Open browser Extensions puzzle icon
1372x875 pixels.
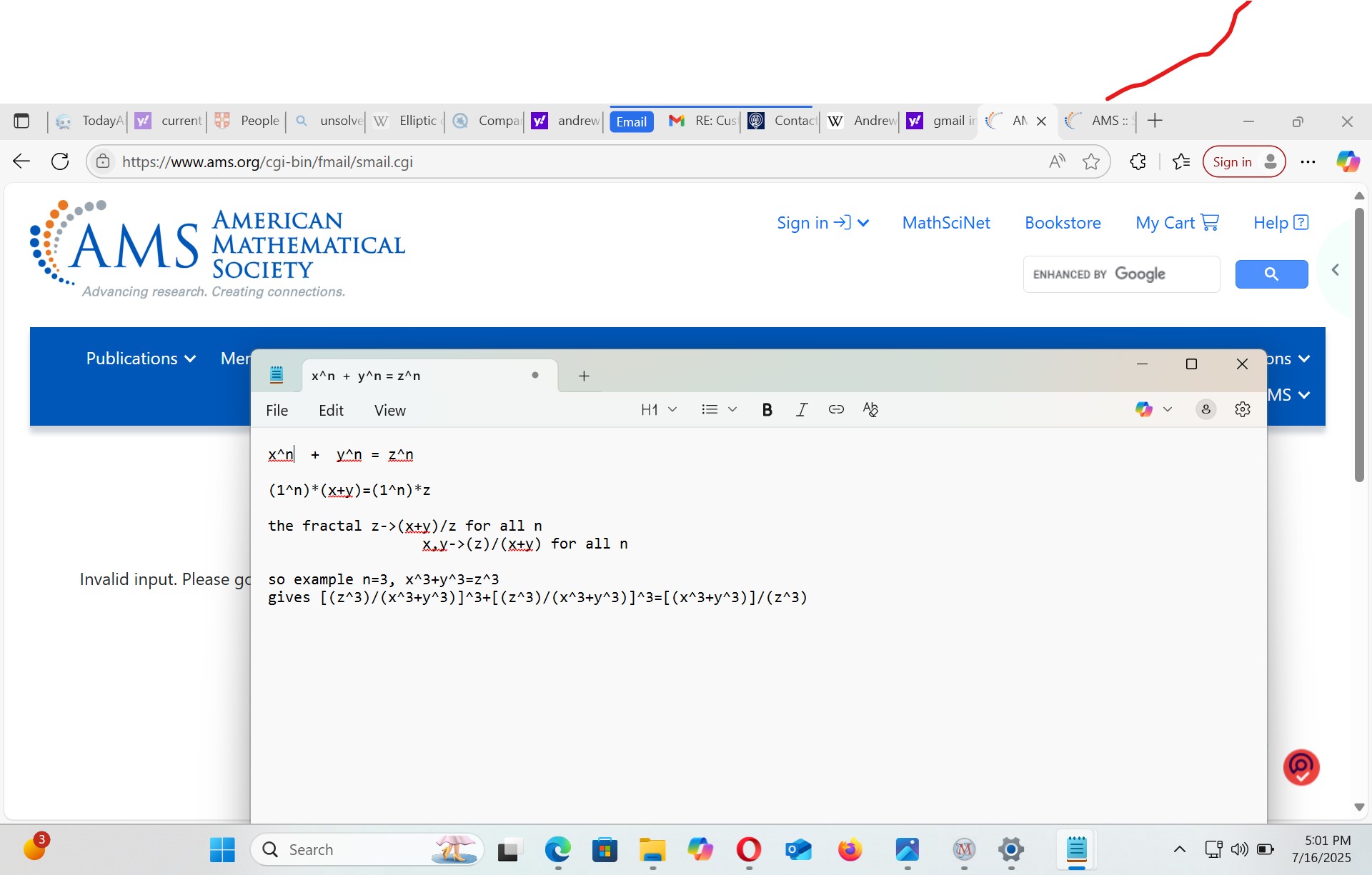1138,162
